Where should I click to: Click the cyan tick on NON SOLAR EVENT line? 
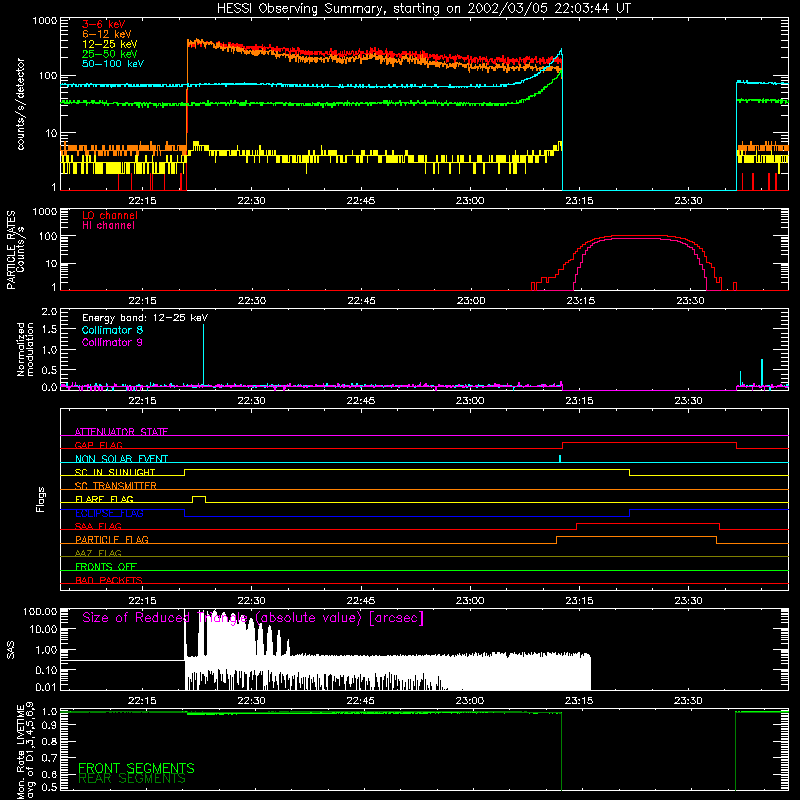point(560,459)
